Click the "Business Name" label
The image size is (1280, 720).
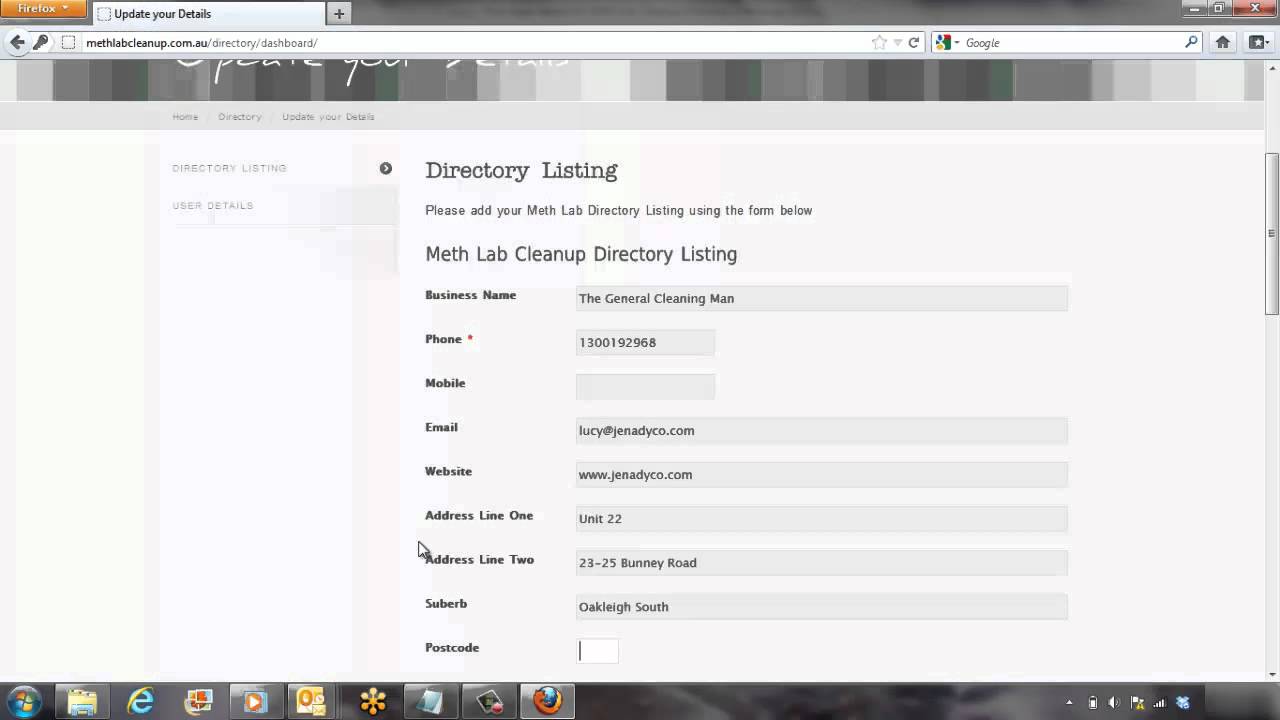[x=470, y=295]
